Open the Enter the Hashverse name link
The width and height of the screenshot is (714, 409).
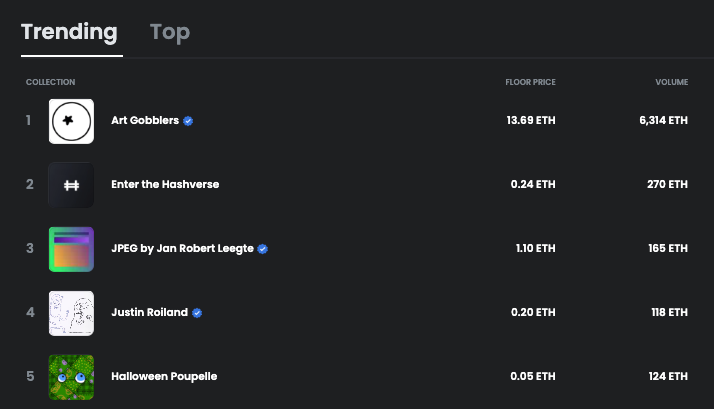pyautogui.click(x=165, y=184)
